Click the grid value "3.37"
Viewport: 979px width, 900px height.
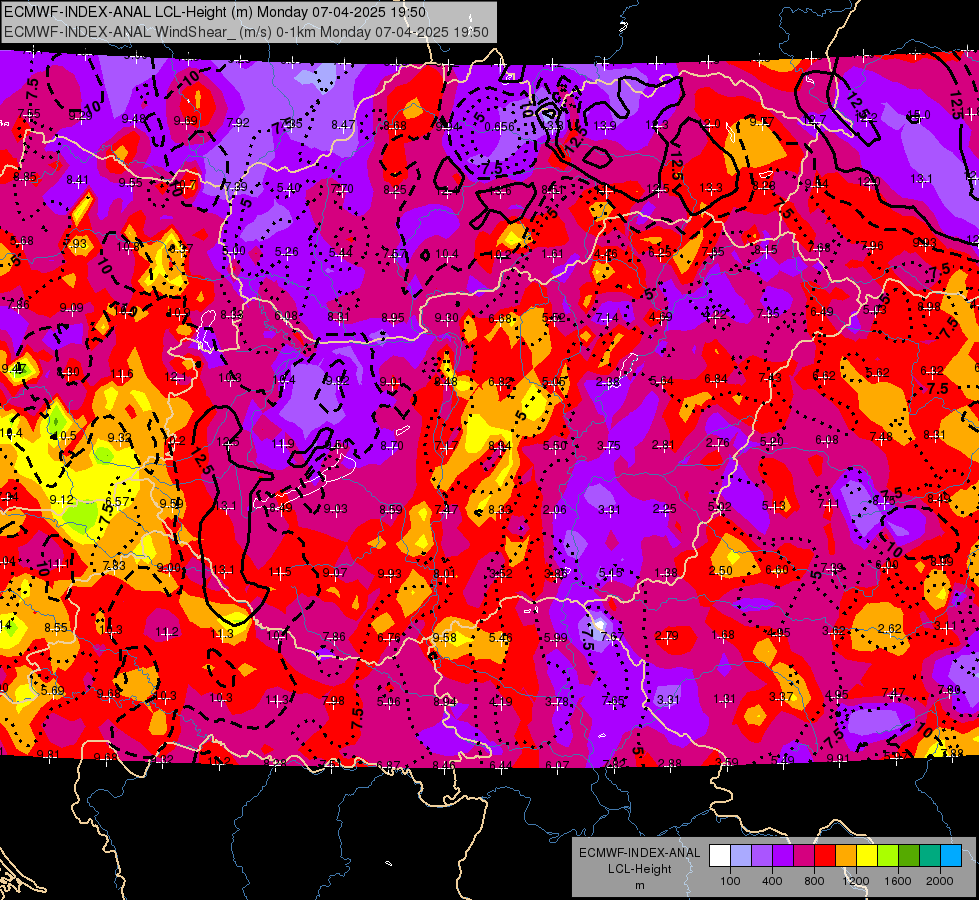click(781, 696)
